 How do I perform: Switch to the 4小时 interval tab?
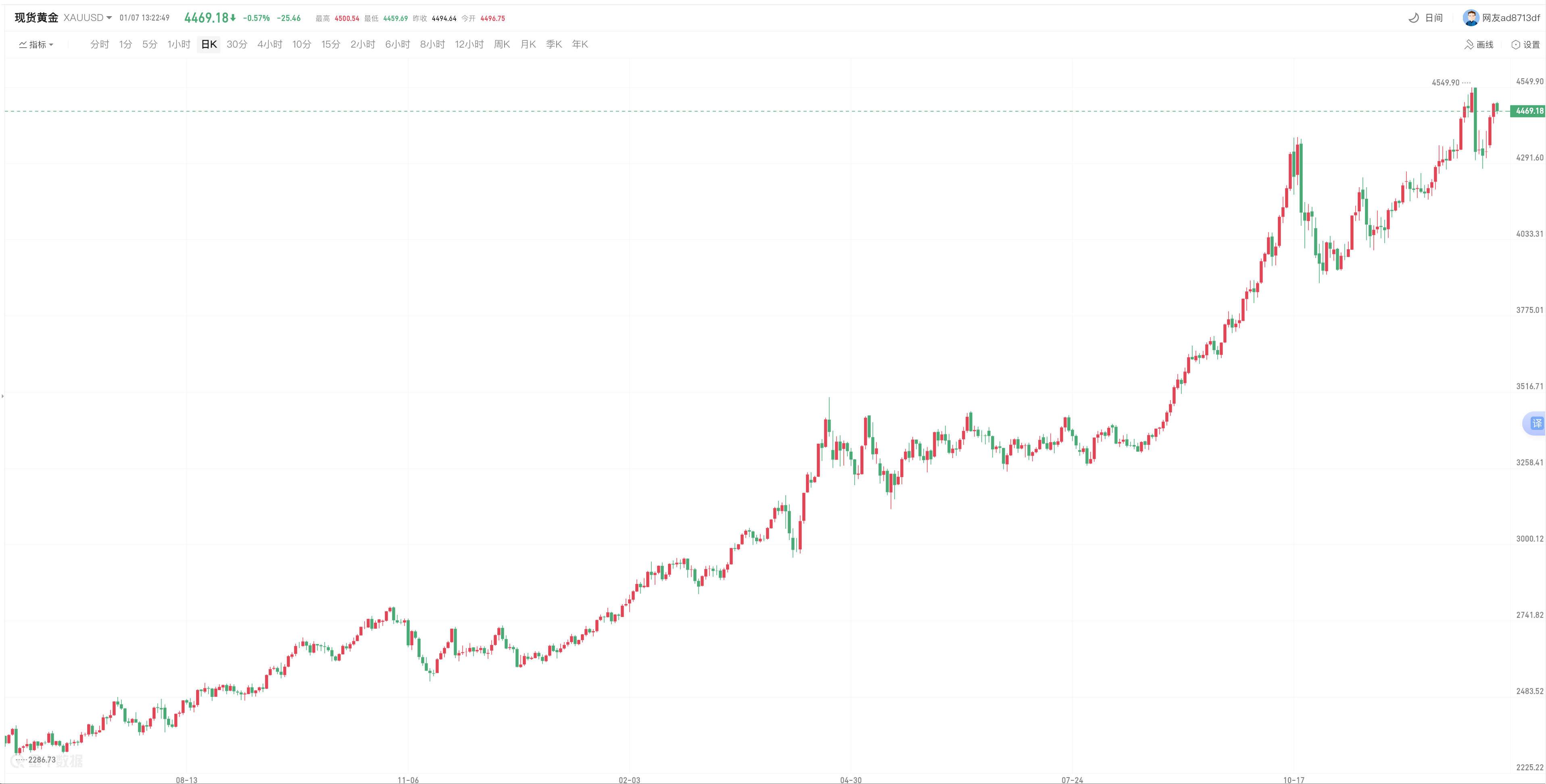[269, 44]
